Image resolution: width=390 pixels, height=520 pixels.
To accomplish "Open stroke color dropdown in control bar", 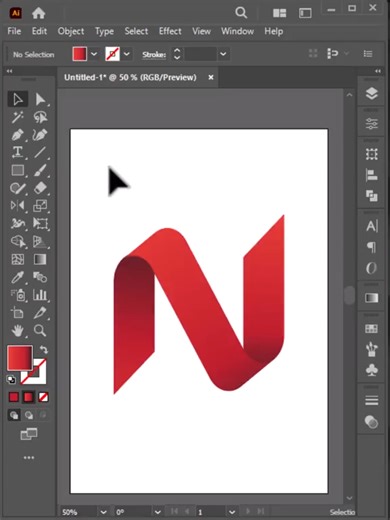I will coord(127,54).
